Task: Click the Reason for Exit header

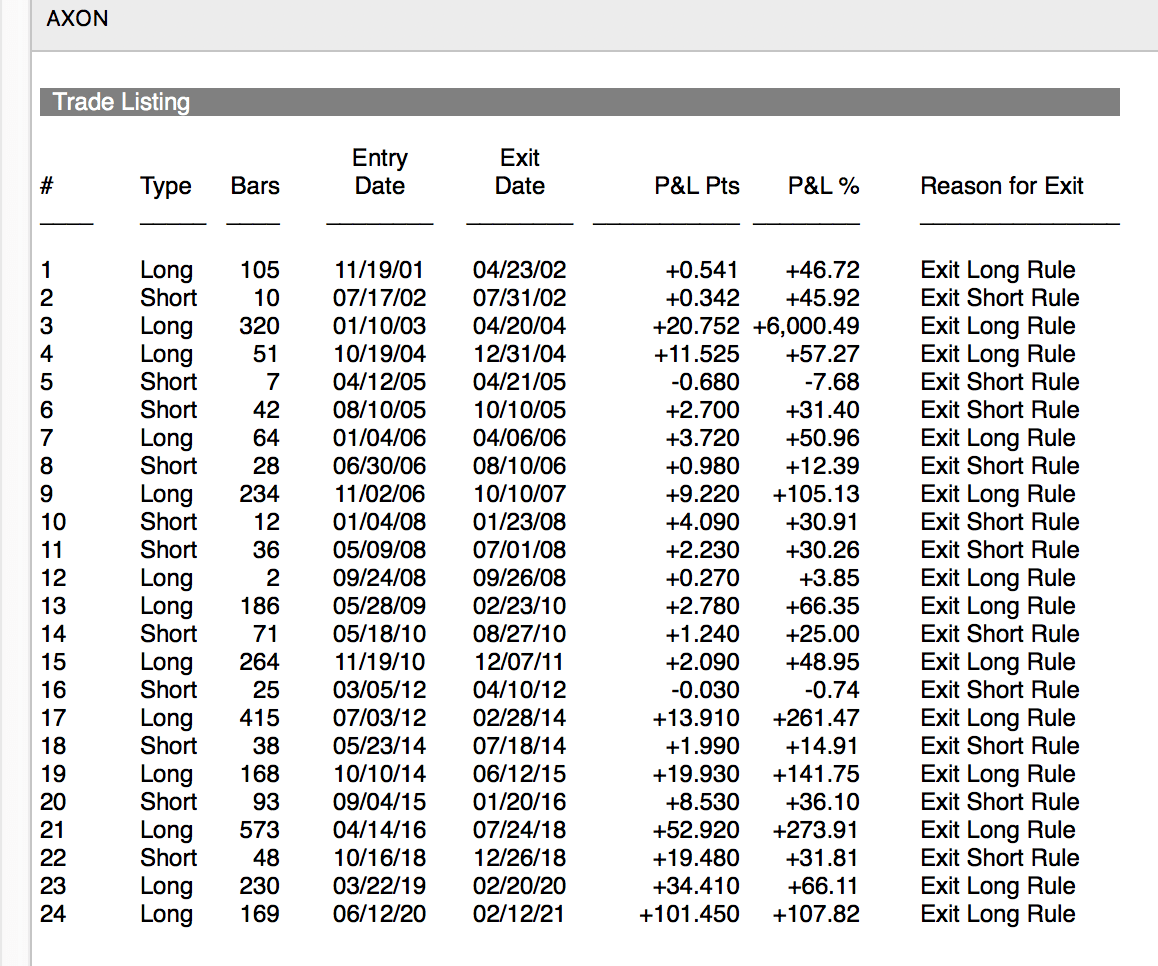Action: click(x=1001, y=186)
